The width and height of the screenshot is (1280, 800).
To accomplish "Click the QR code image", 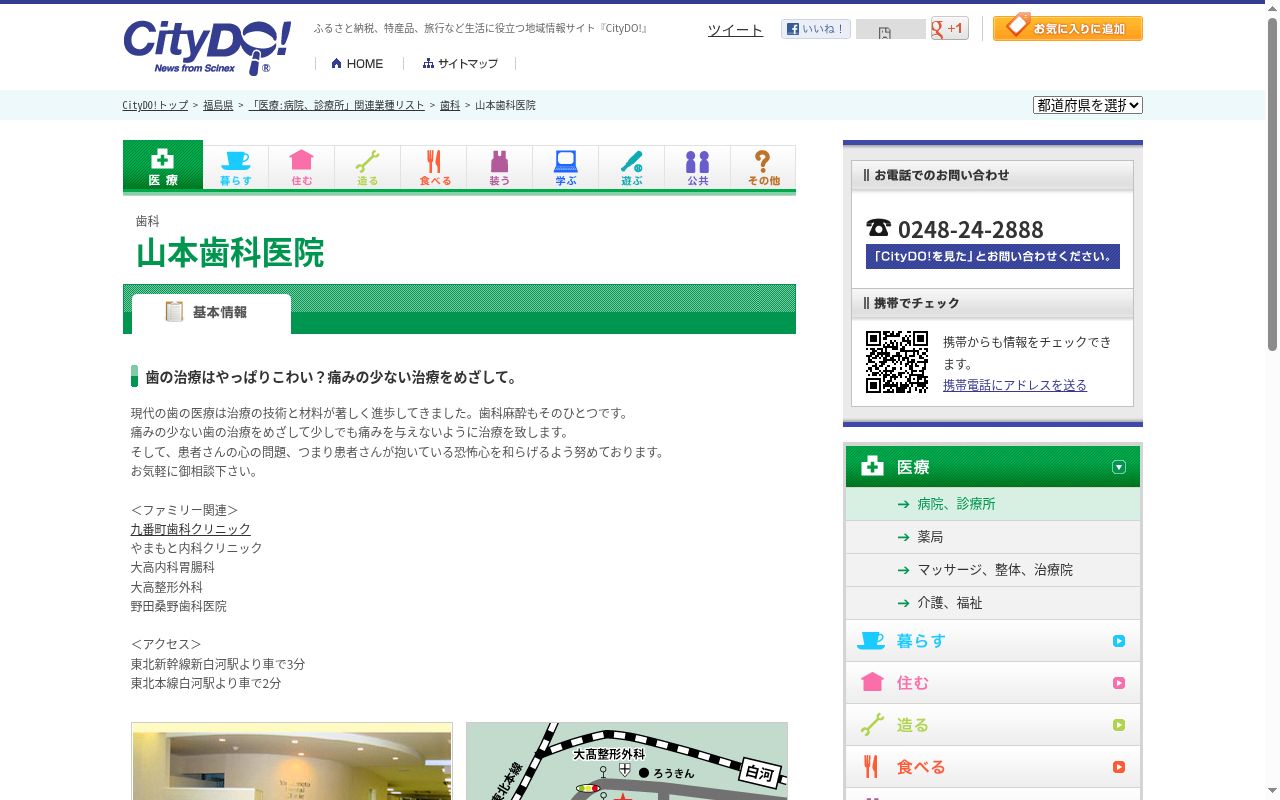I will point(897,362).
